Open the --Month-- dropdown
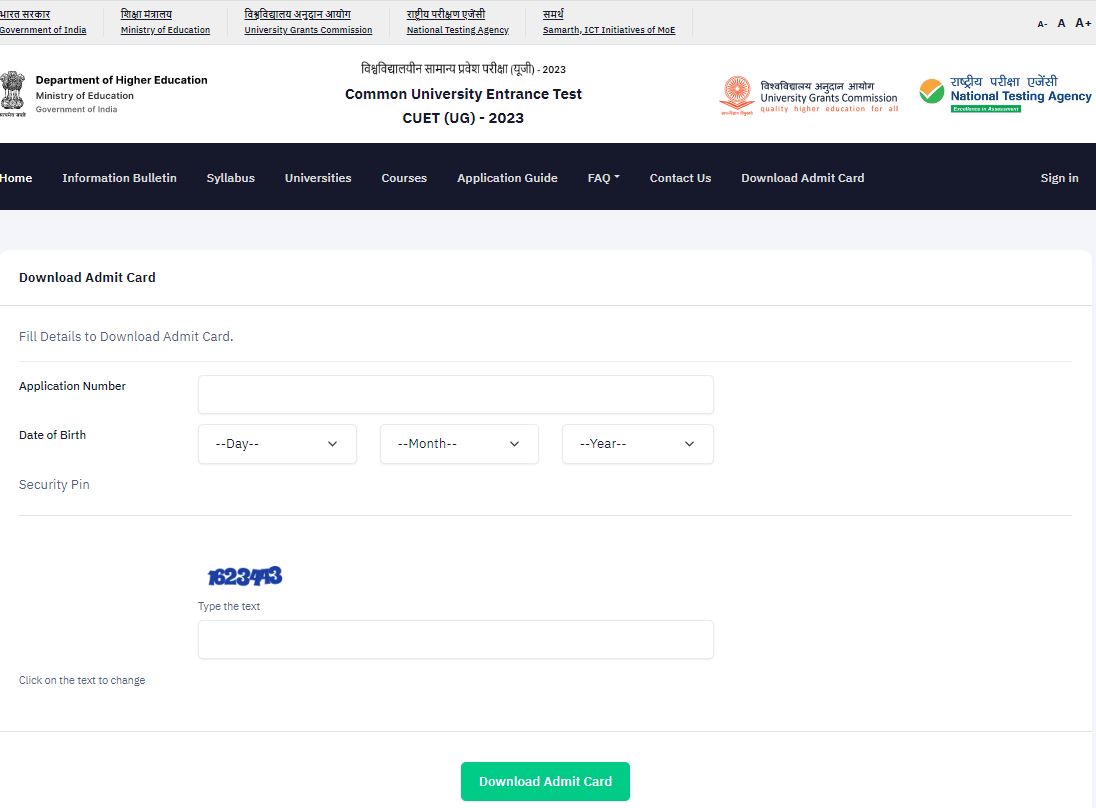This screenshot has width=1096, height=808. tap(458, 443)
